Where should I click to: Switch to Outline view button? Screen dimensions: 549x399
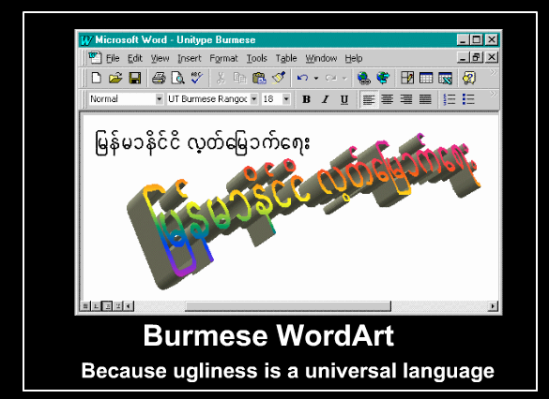click(118, 306)
